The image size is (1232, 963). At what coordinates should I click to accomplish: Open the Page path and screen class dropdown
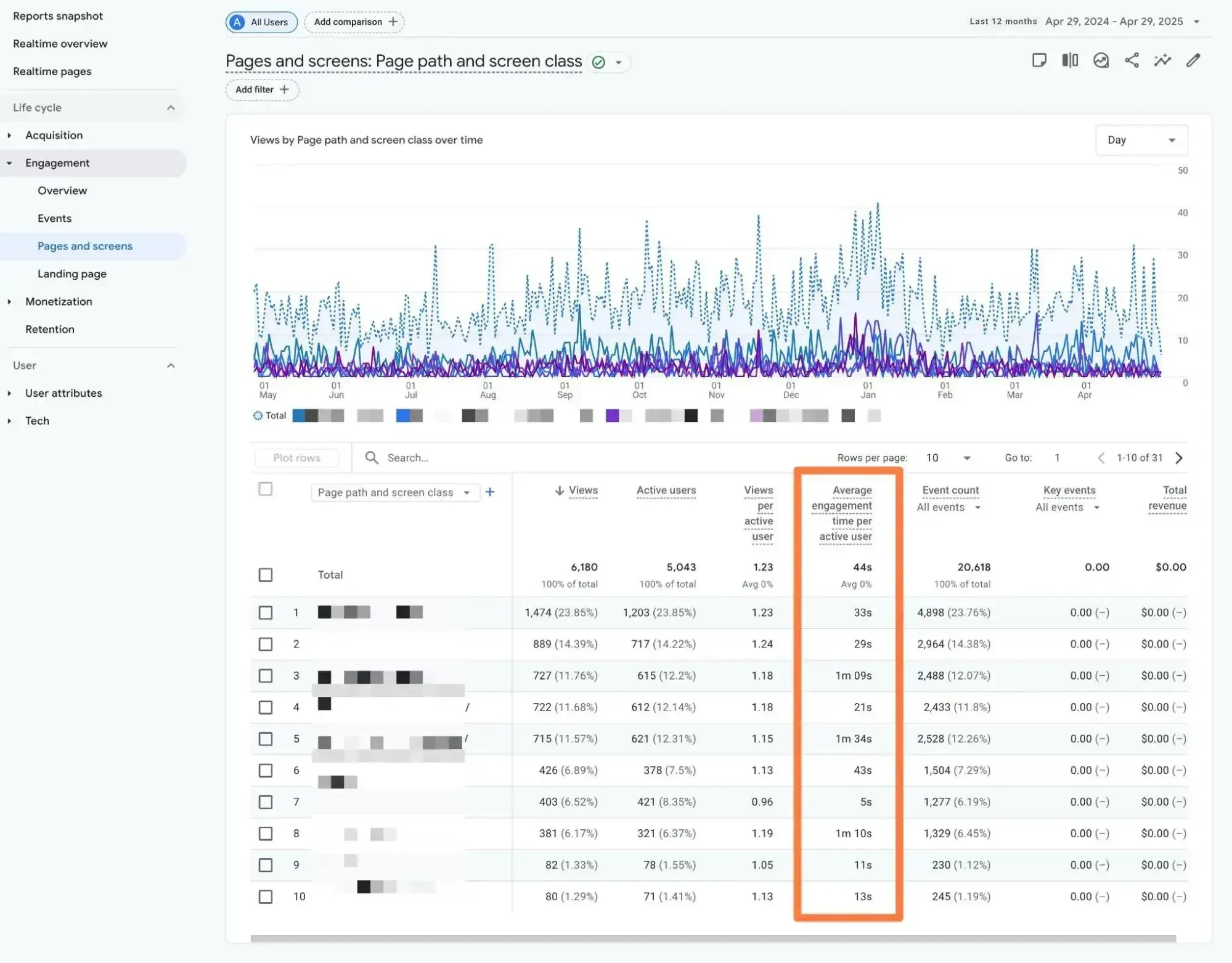(395, 492)
